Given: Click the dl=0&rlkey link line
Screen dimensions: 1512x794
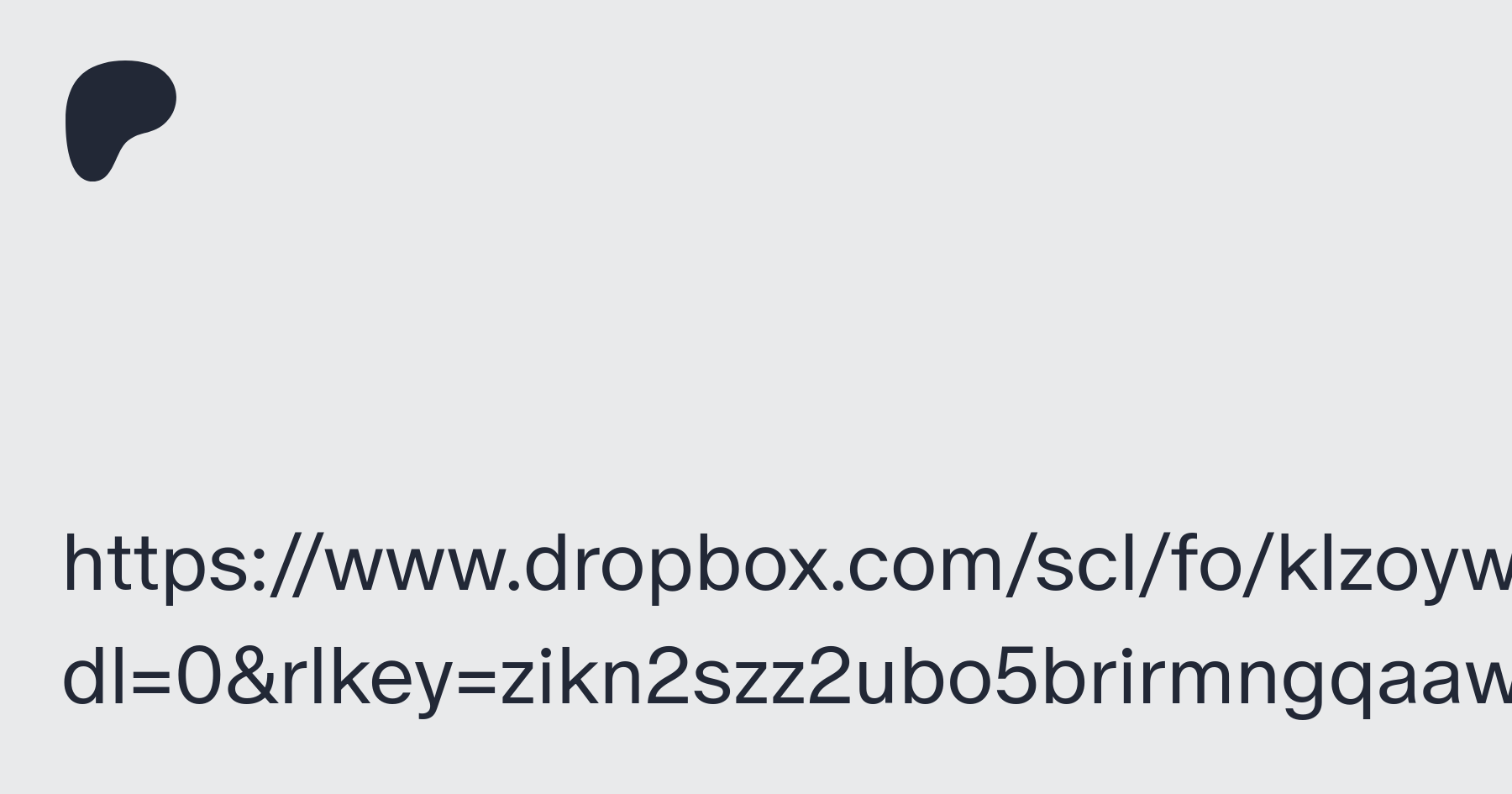Looking at the screenshot, I should pos(787,679).
